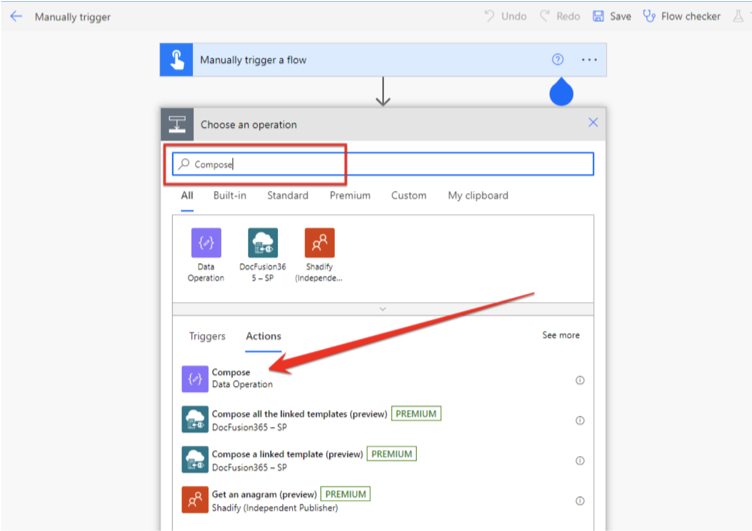
Task: Click the purple Compose action icon
Action: point(195,379)
